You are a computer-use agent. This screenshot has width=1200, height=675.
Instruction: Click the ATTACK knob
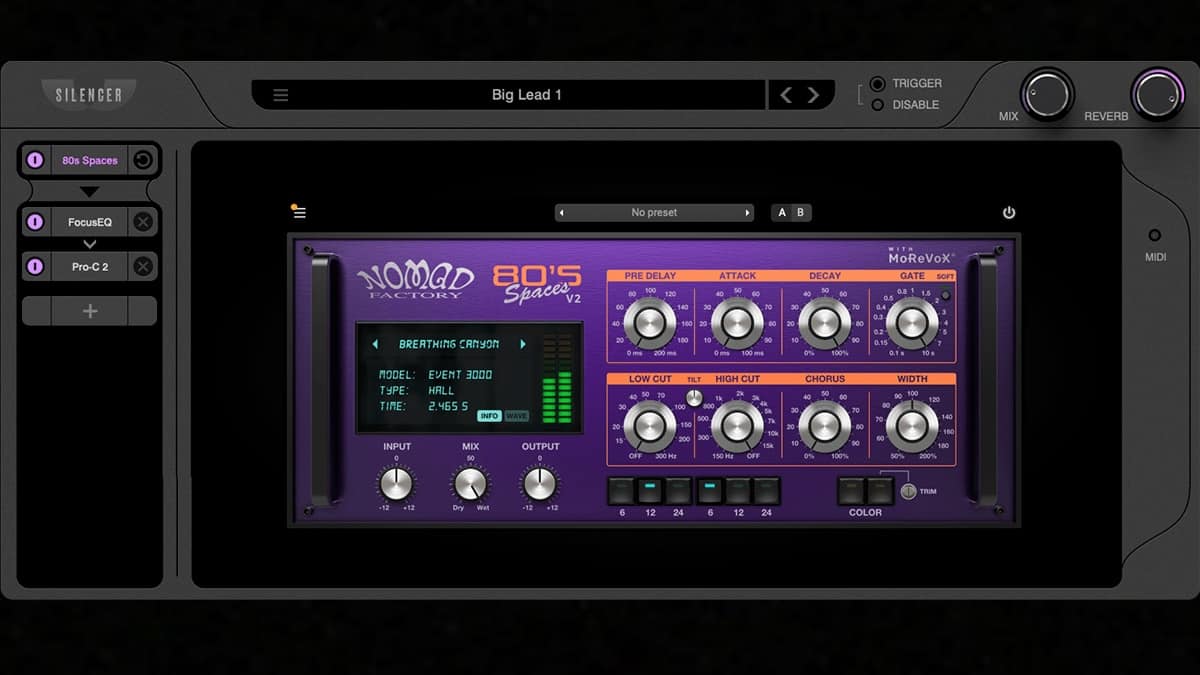737,322
